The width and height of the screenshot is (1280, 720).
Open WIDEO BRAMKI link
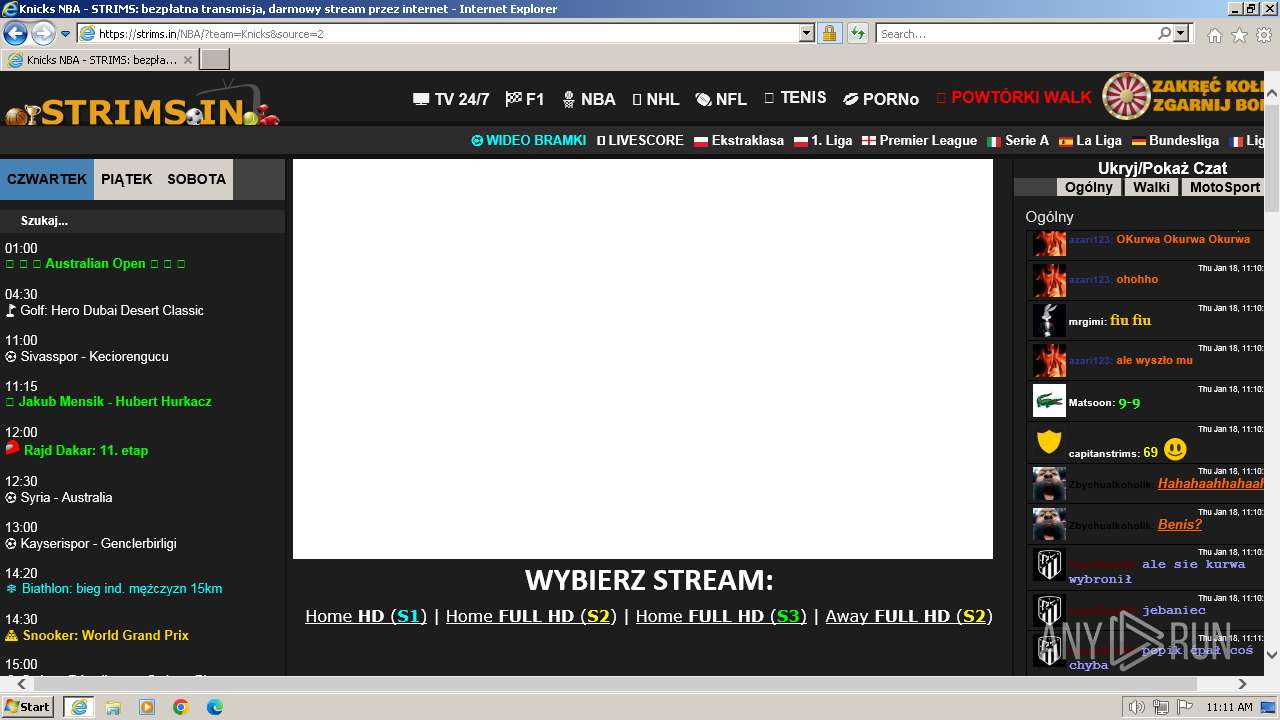[x=529, y=140]
